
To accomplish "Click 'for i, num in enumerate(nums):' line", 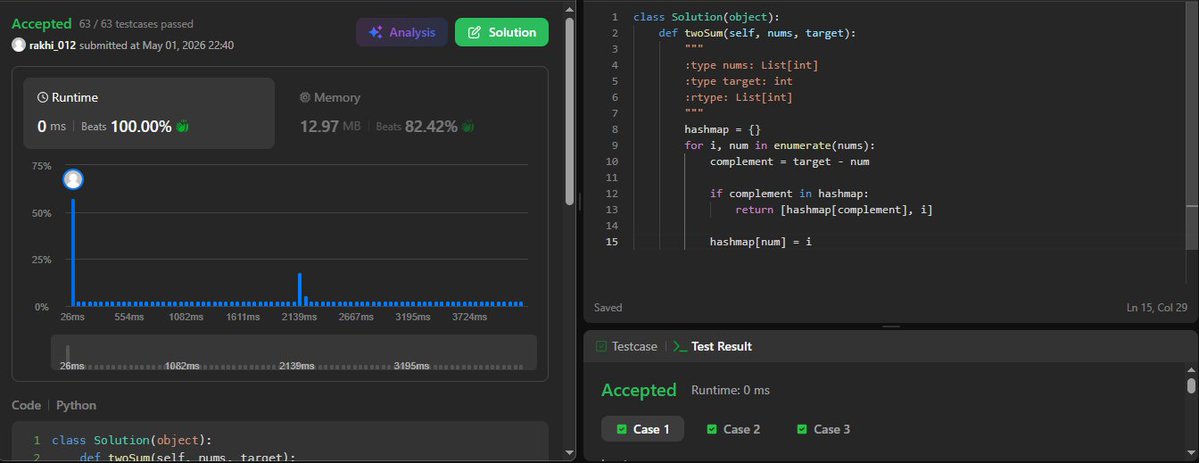I will [x=779, y=145].
